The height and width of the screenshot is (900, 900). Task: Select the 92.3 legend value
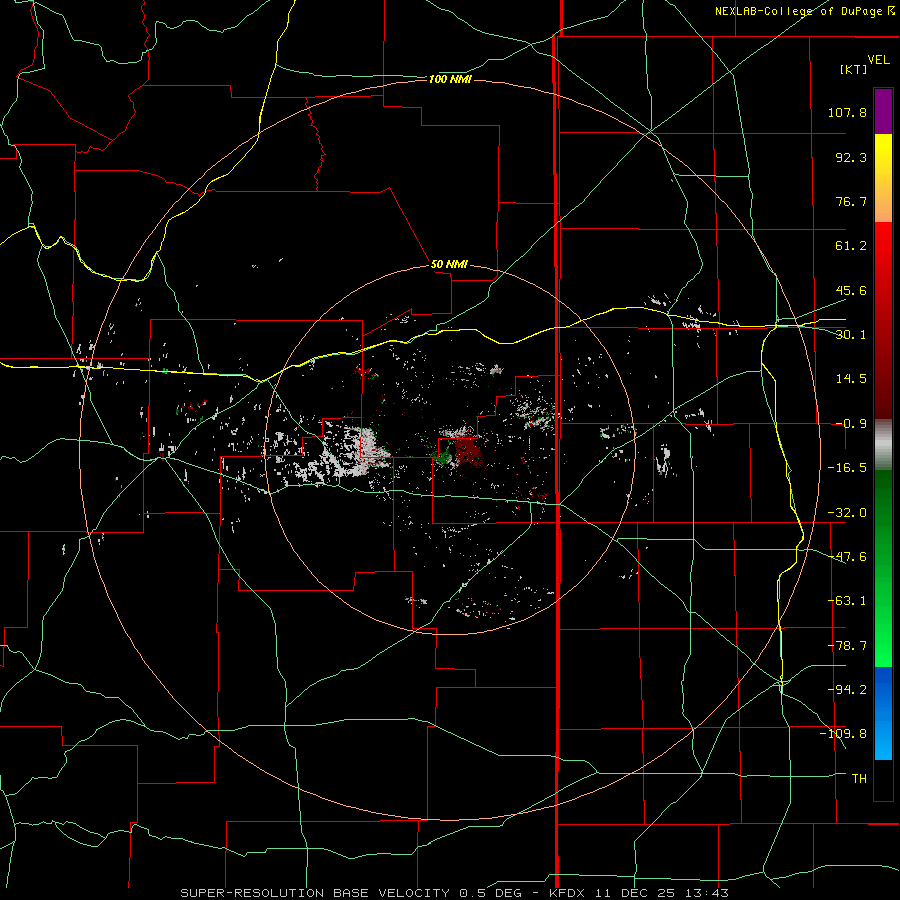click(851, 157)
